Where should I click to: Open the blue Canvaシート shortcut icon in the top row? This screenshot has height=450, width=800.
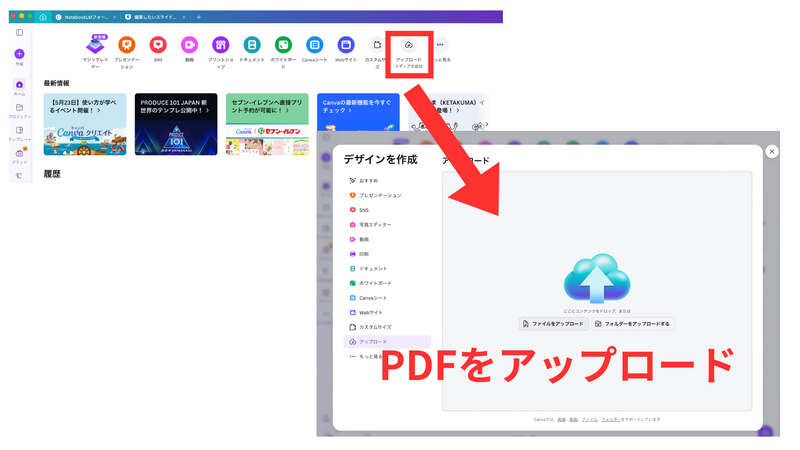point(315,45)
